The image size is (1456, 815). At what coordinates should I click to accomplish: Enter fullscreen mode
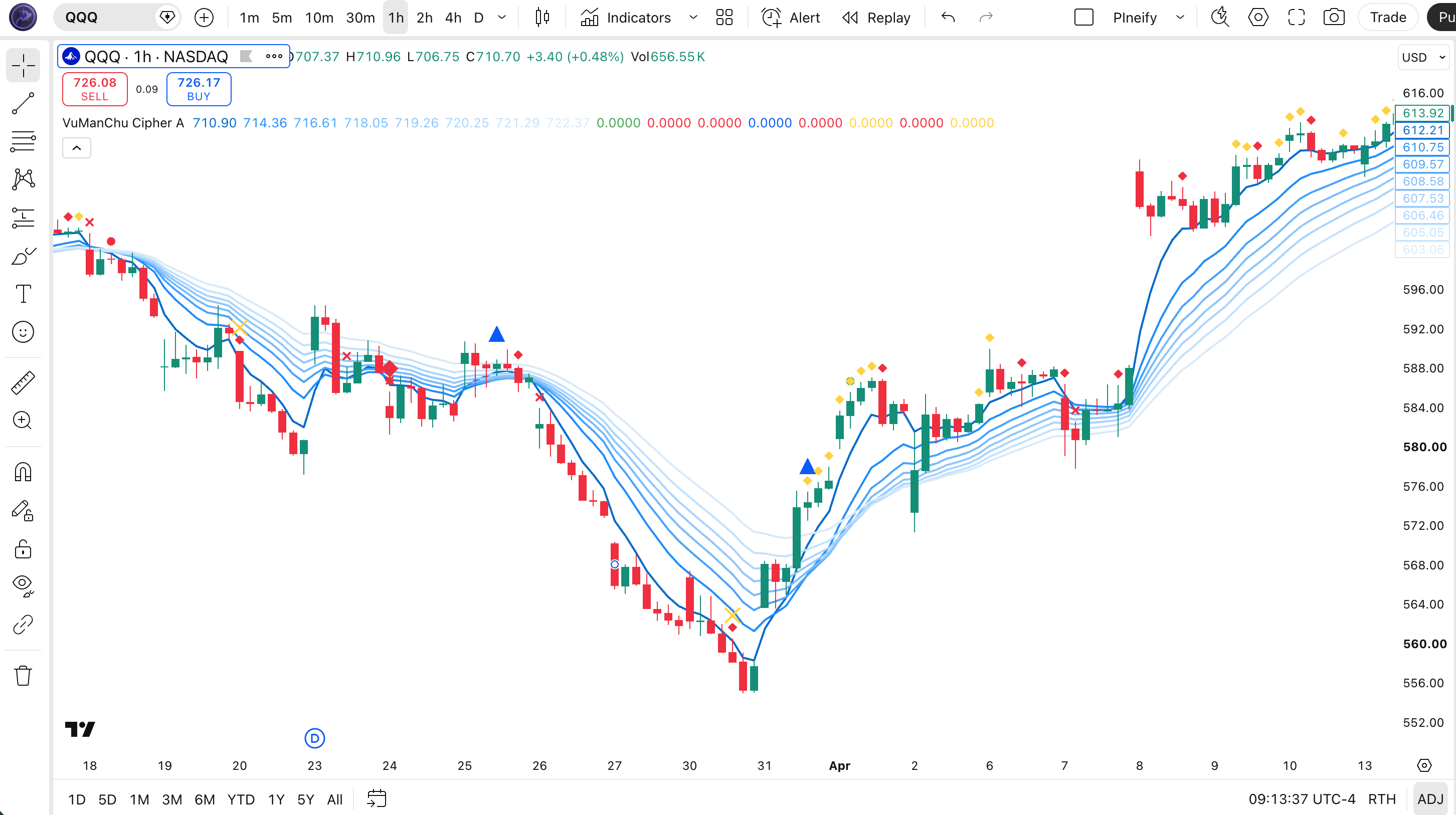(1296, 18)
